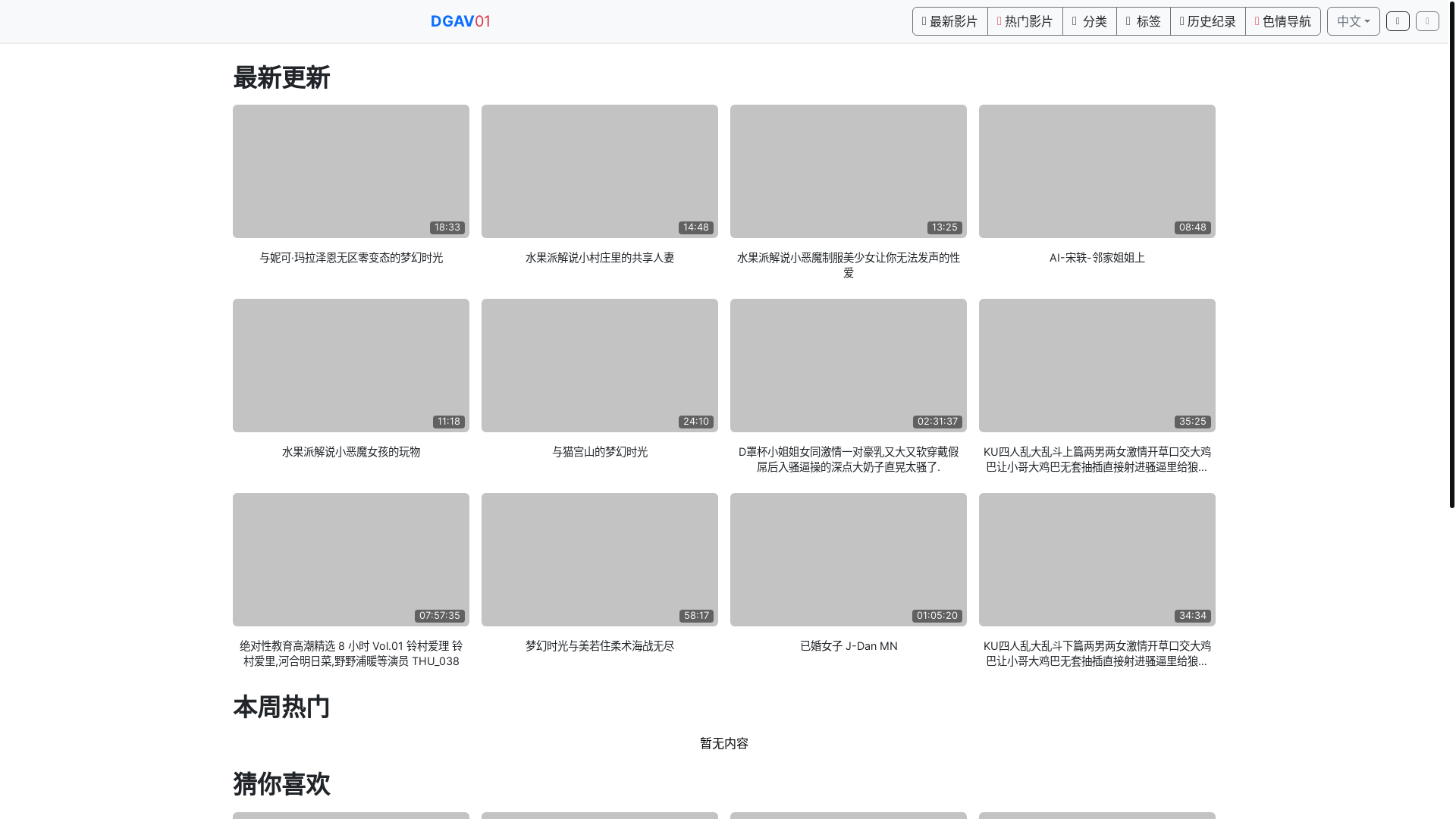Open the thumbnail with duration 13:25

849,171
